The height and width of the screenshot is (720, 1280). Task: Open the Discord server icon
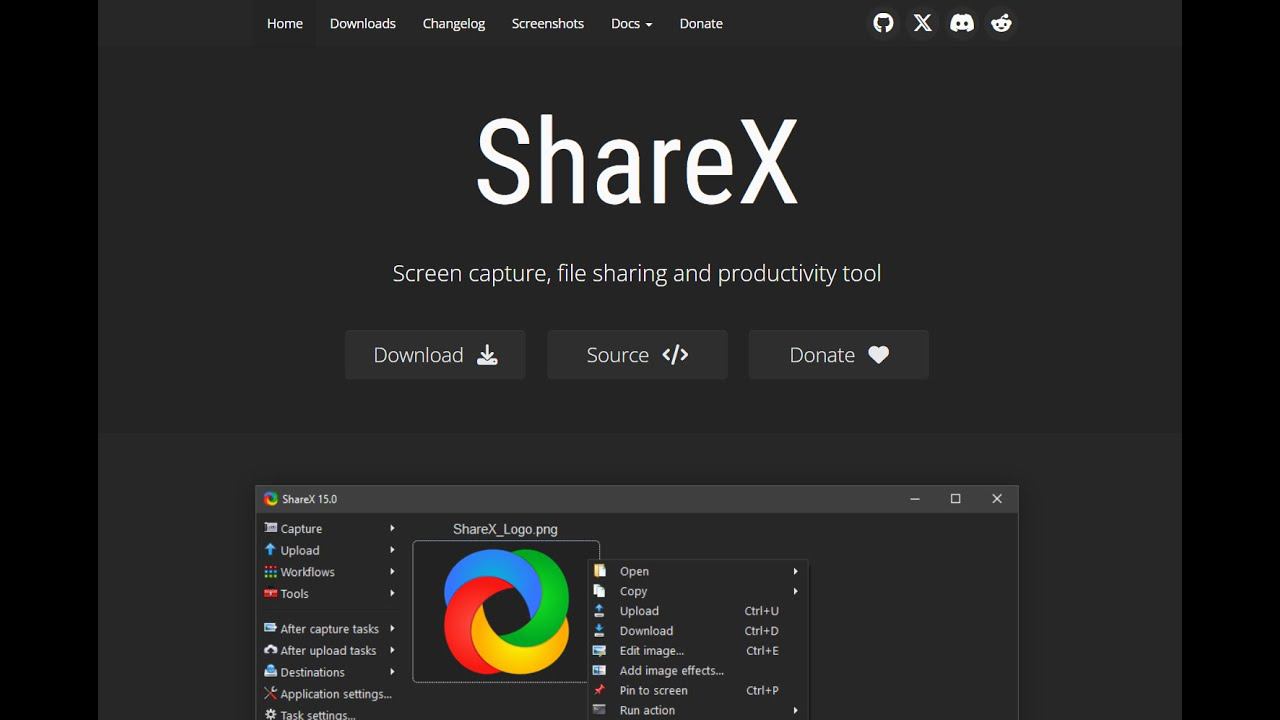point(962,23)
